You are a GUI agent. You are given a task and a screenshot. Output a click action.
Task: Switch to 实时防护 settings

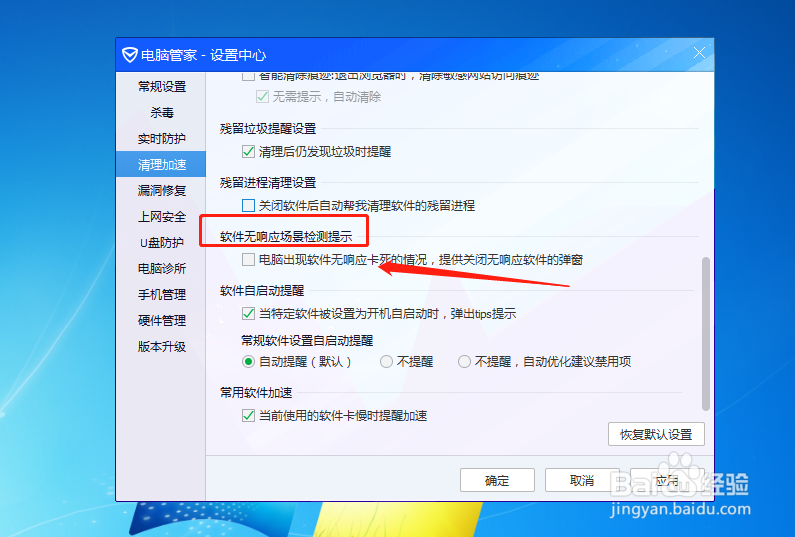[x=162, y=138]
